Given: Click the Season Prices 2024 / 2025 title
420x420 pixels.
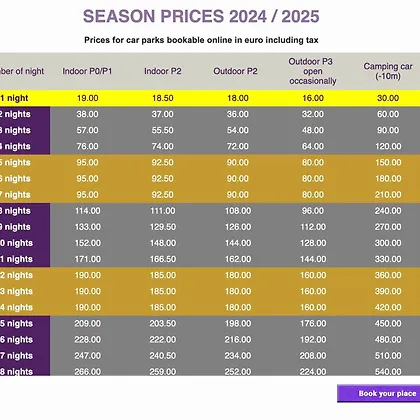Looking at the screenshot, I should pos(201,16).
